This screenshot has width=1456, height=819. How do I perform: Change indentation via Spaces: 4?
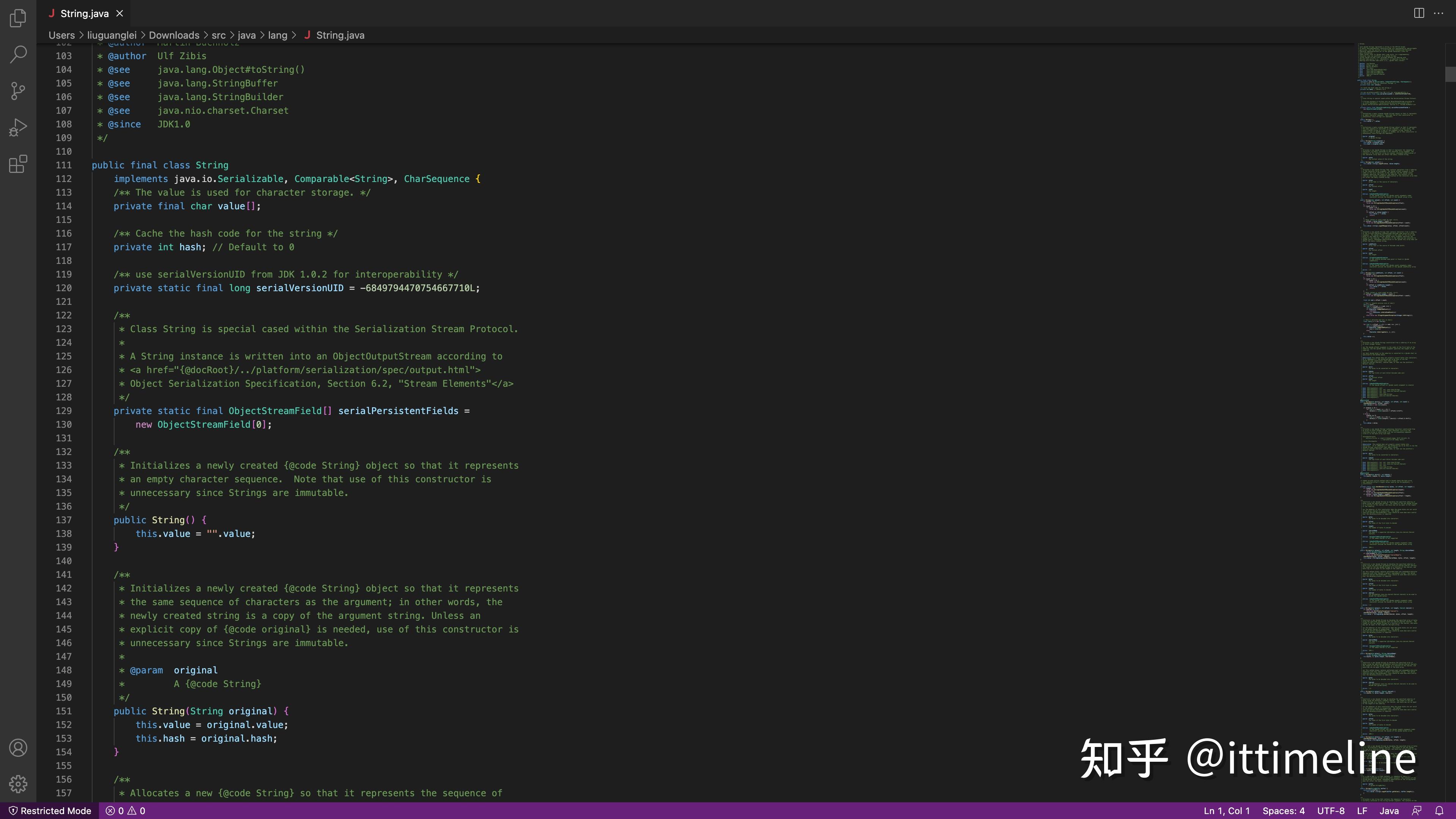click(1283, 811)
